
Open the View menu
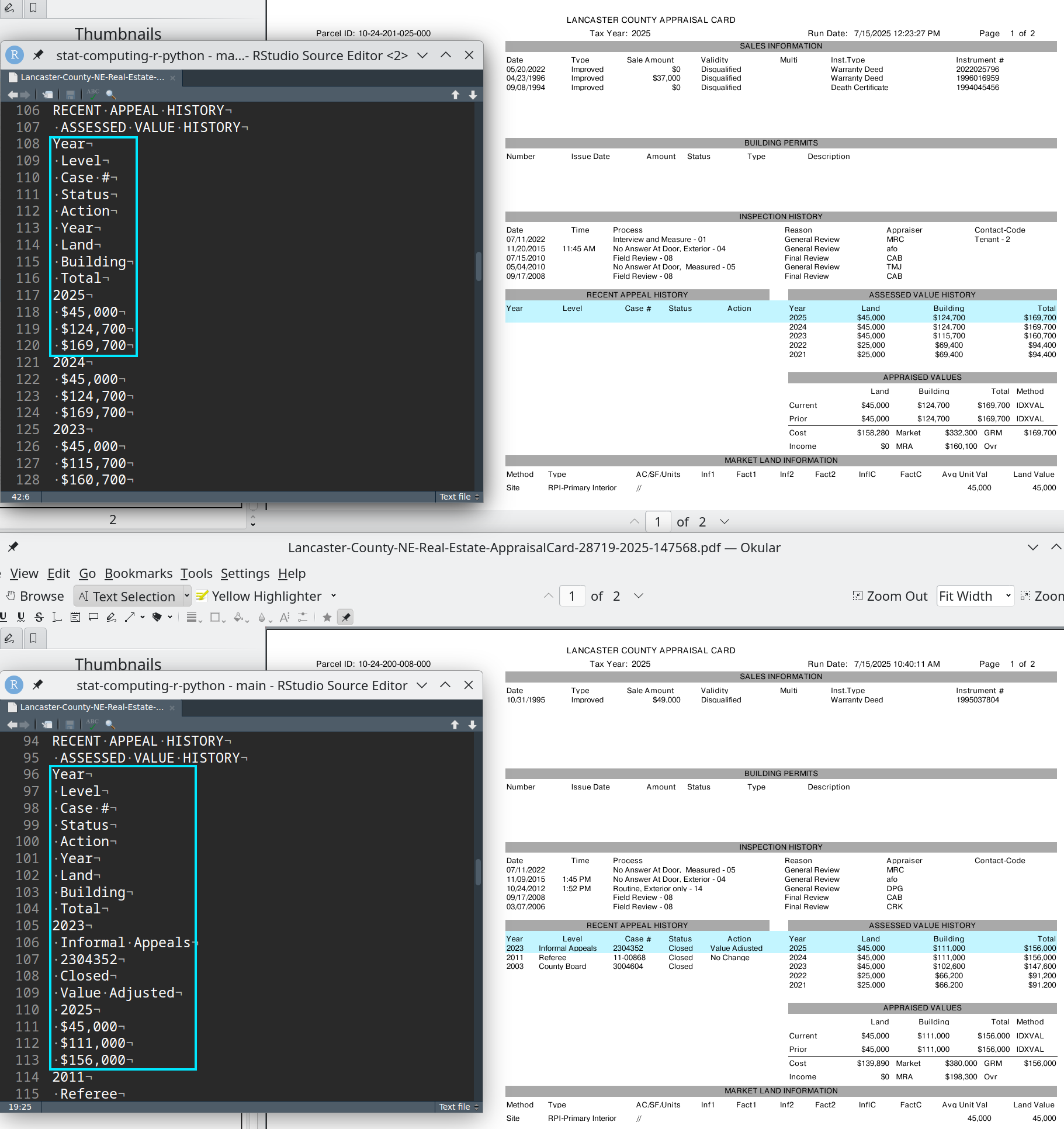24,573
